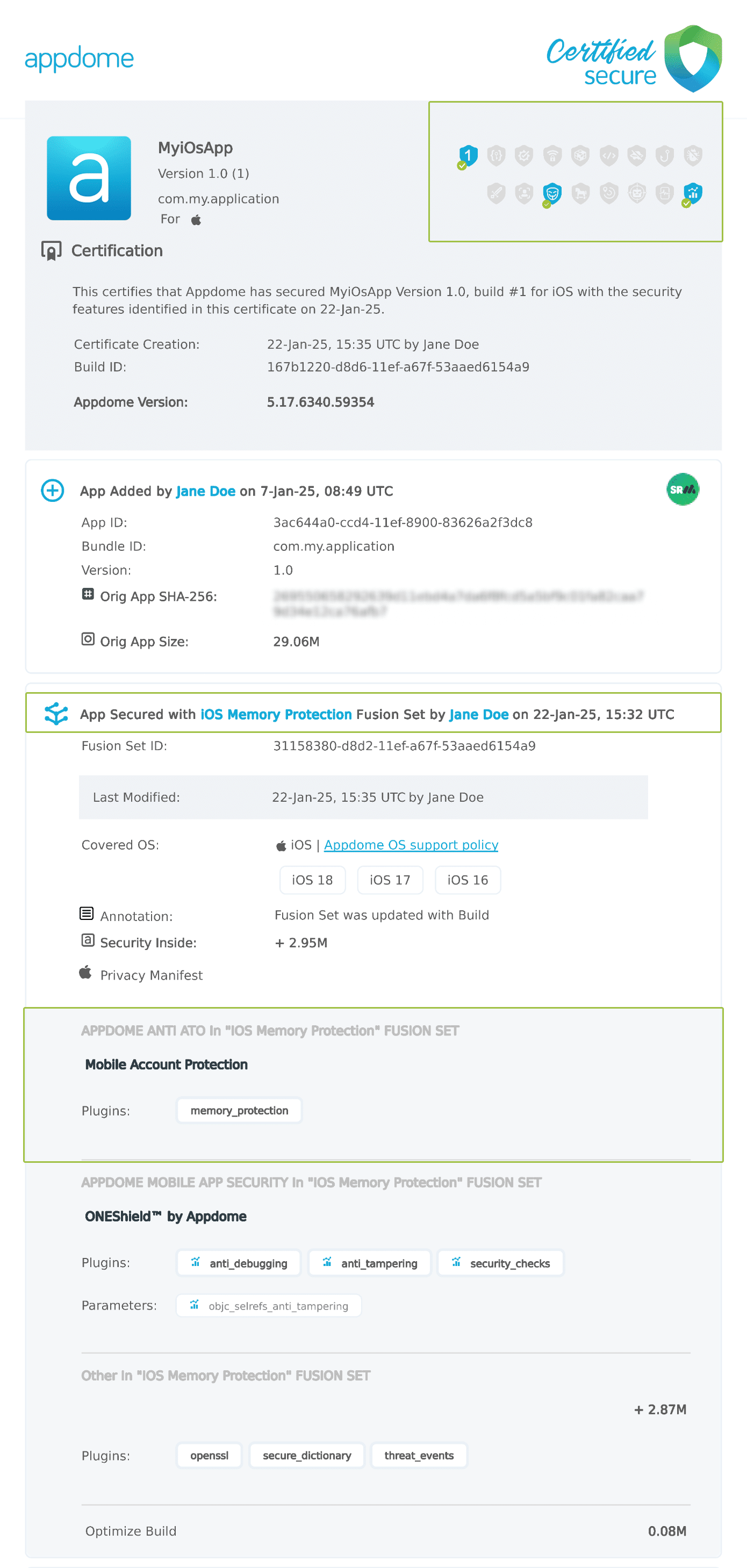Open the Appdome OS support policy link
This screenshot has width=747, height=1568.
(411, 845)
